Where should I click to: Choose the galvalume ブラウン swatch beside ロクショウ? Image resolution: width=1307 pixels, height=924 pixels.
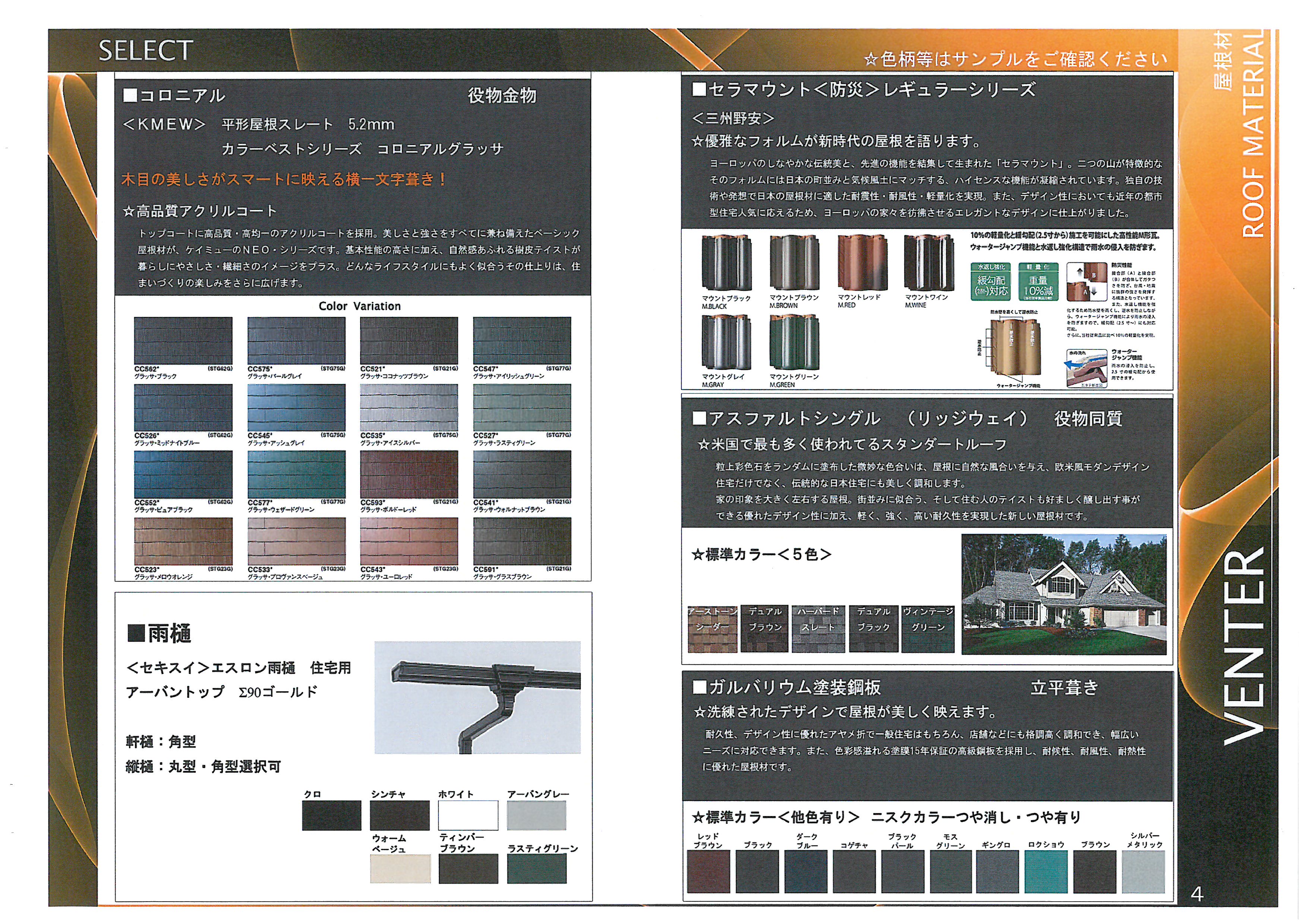click(x=1095, y=872)
